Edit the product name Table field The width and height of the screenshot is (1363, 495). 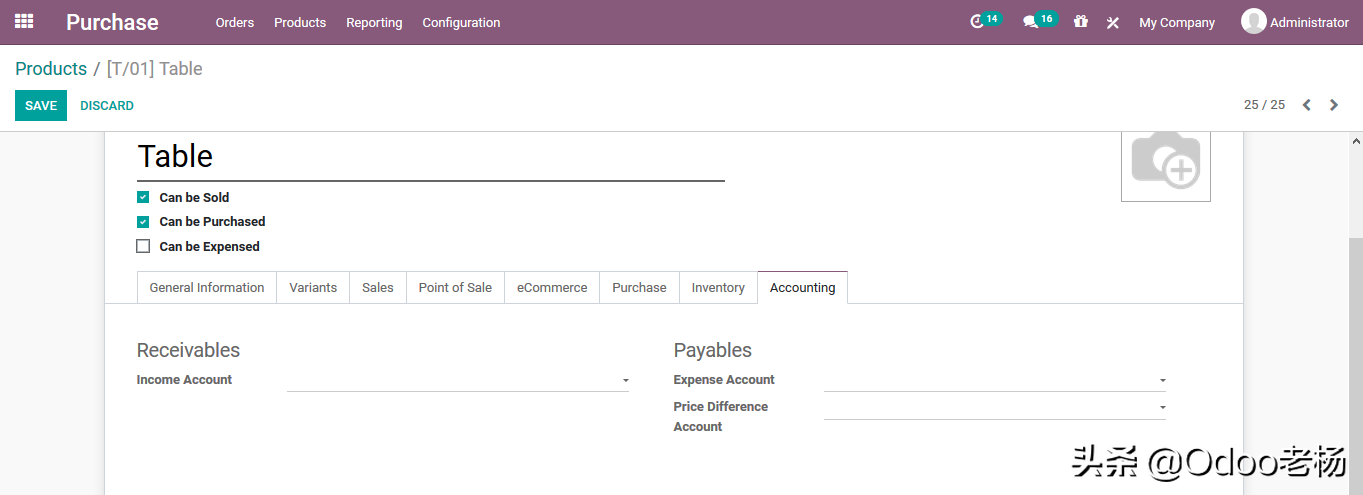[431, 157]
